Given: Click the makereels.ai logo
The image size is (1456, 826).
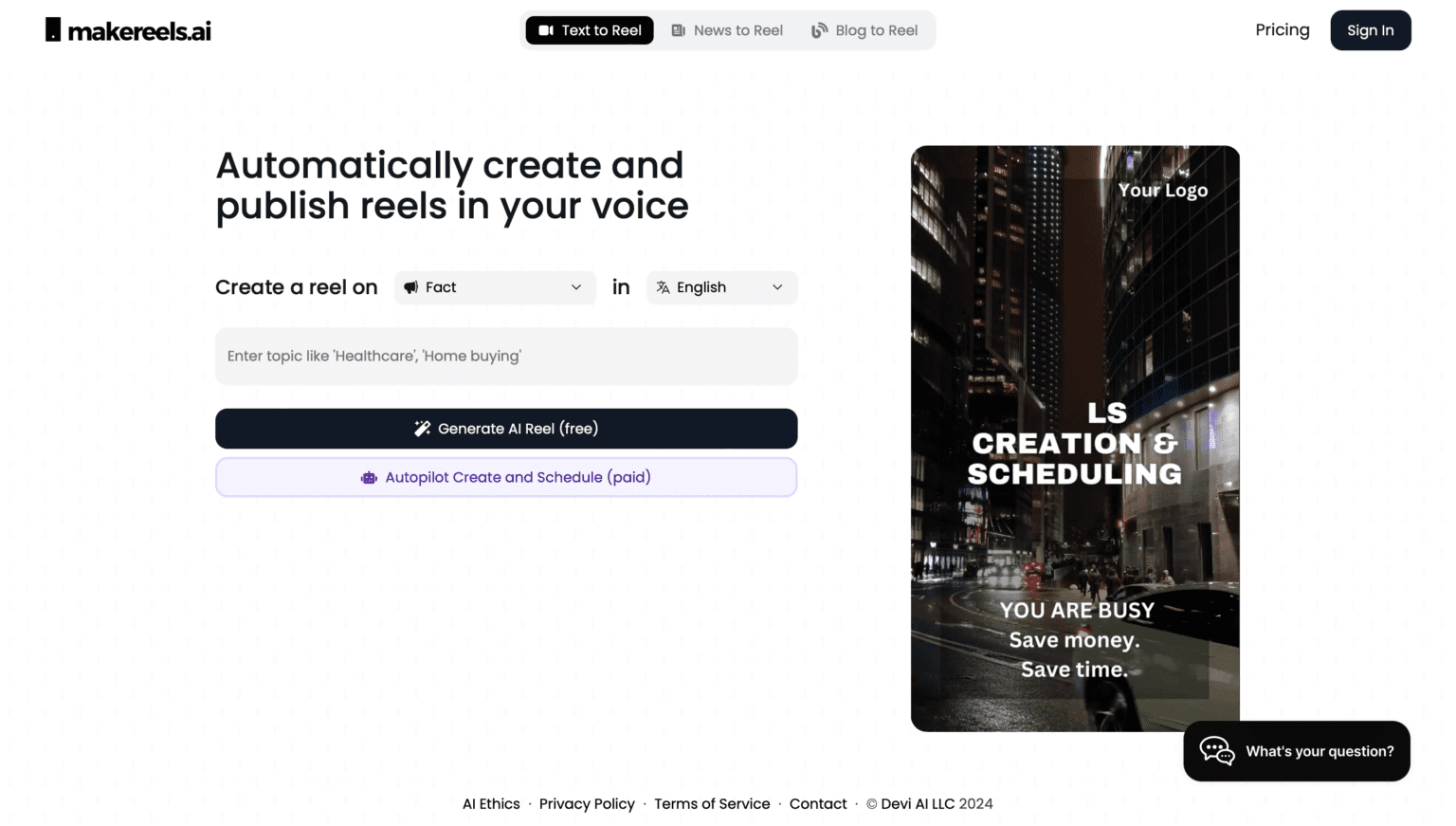Looking at the screenshot, I should (127, 29).
